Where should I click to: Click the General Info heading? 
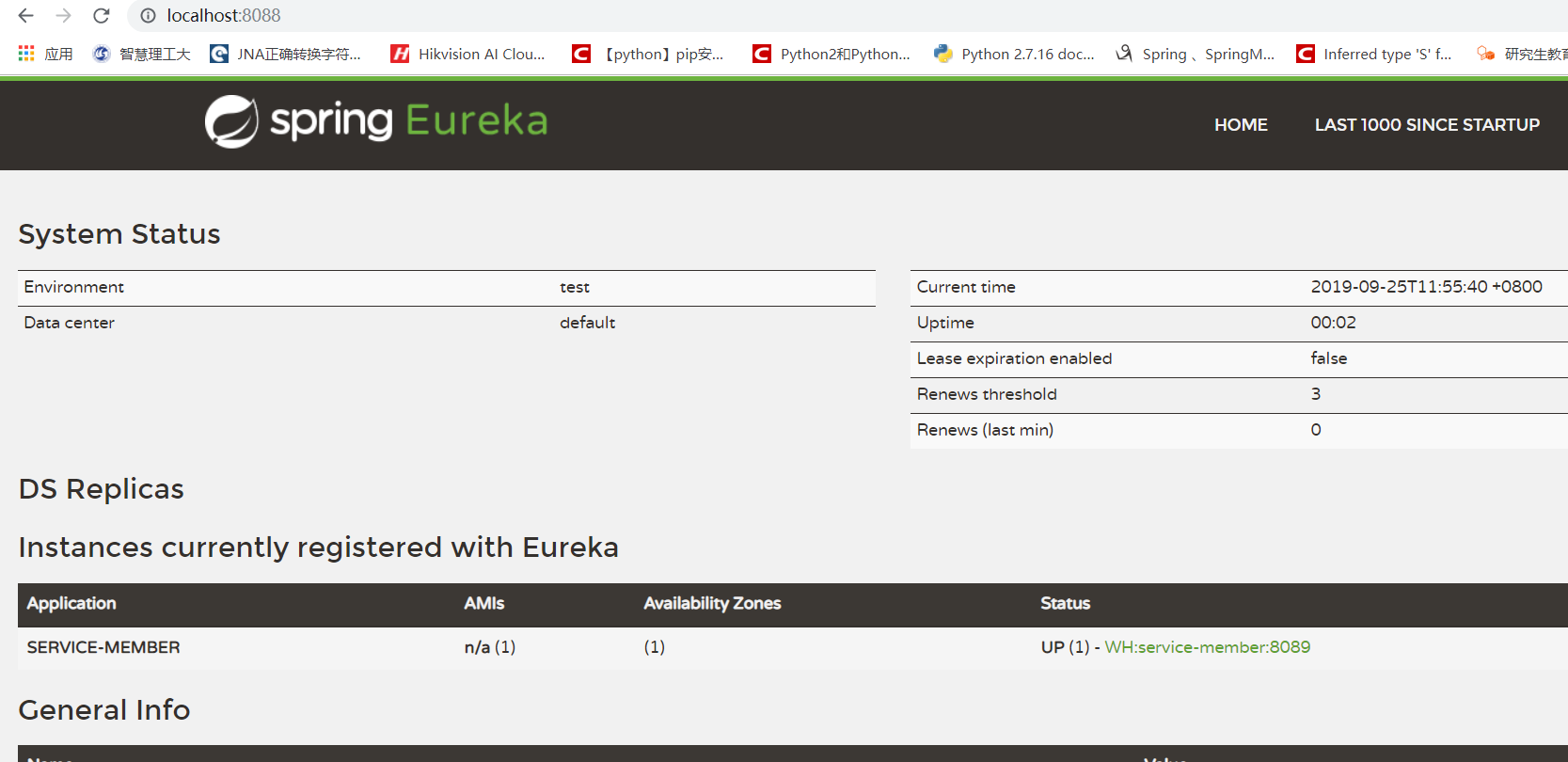104,710
